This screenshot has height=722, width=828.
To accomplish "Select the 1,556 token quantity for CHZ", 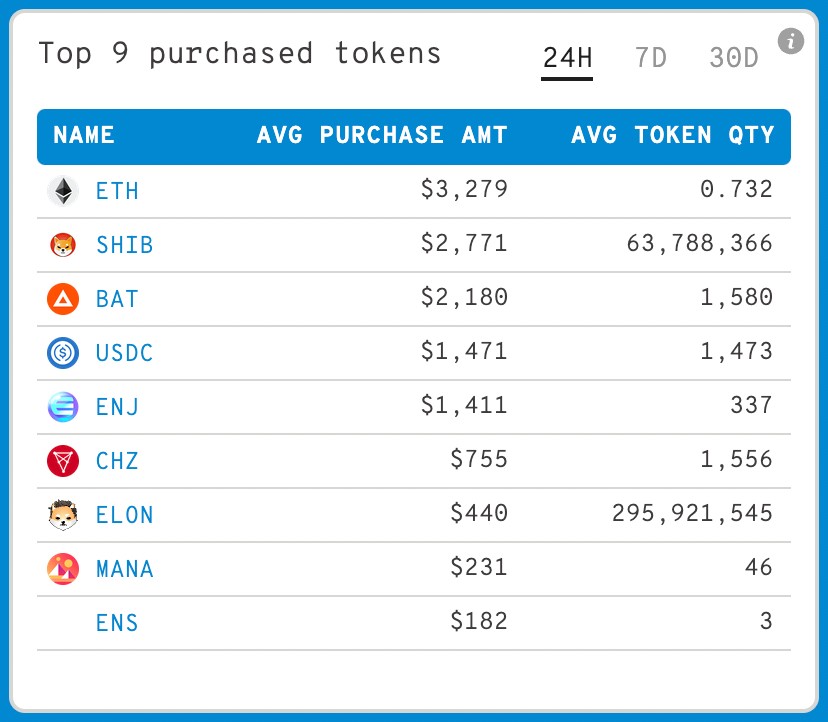I will click(x=736, y=460).
